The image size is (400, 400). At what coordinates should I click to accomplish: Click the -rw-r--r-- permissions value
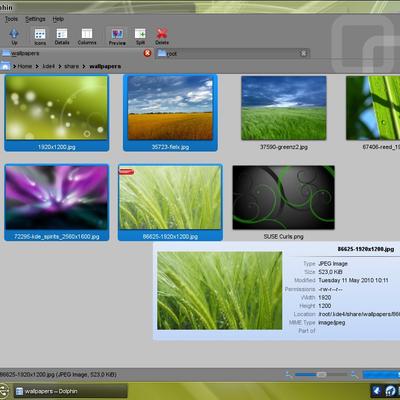330,289
